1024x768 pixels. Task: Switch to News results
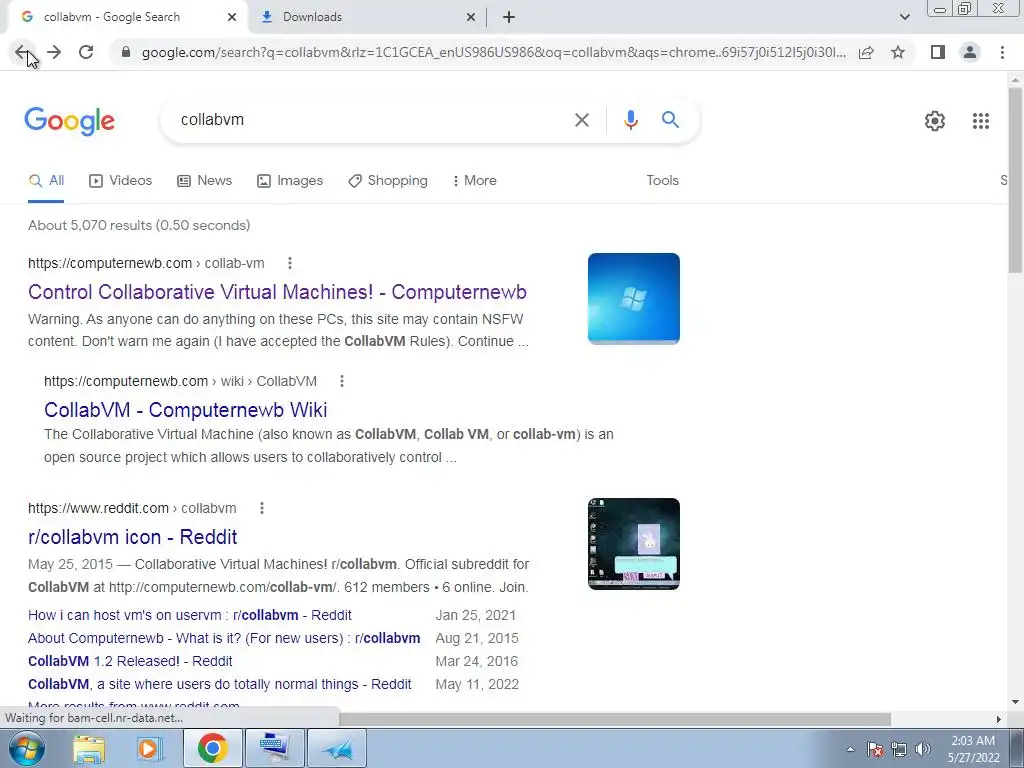tap(204, 181)
